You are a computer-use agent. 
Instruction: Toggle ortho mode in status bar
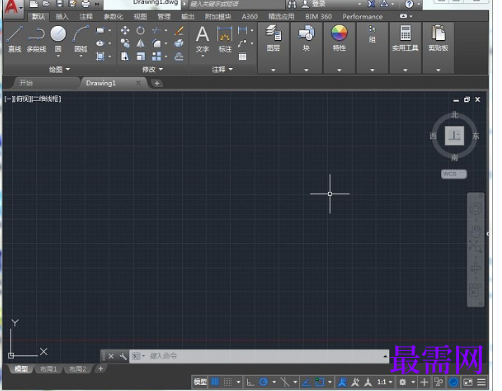(250, 382)
